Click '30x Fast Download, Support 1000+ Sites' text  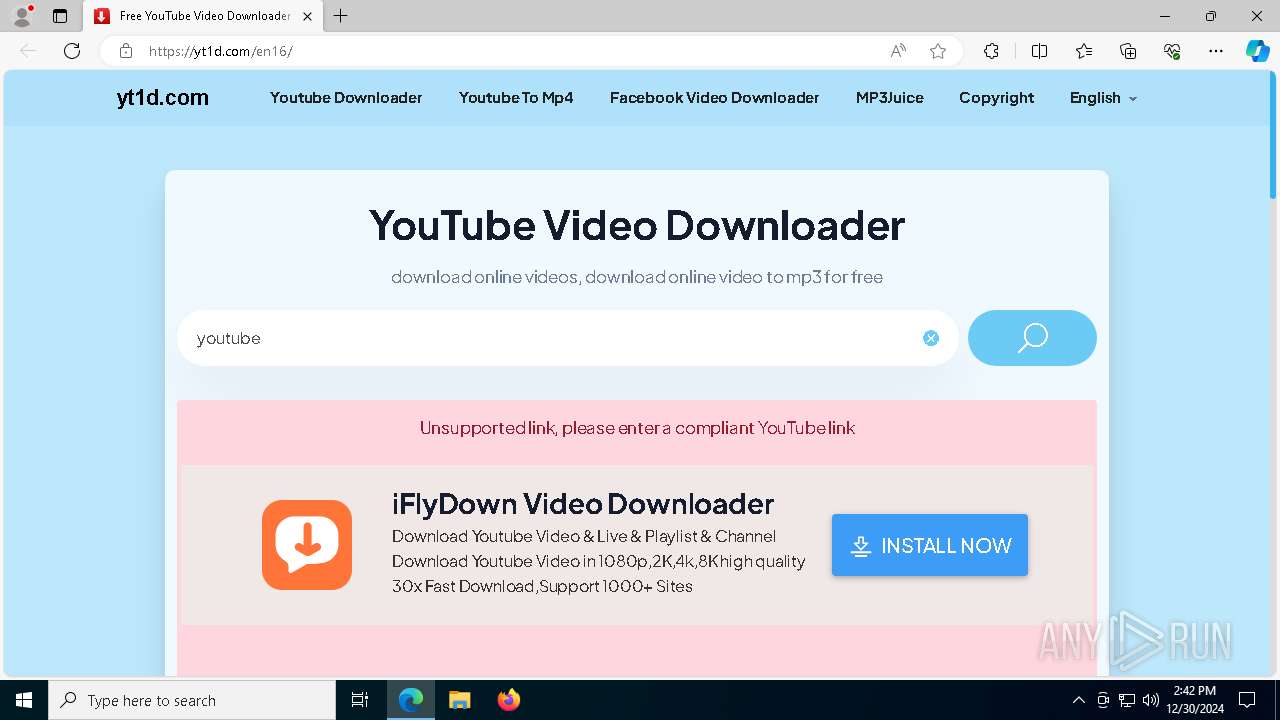[542, 586]
